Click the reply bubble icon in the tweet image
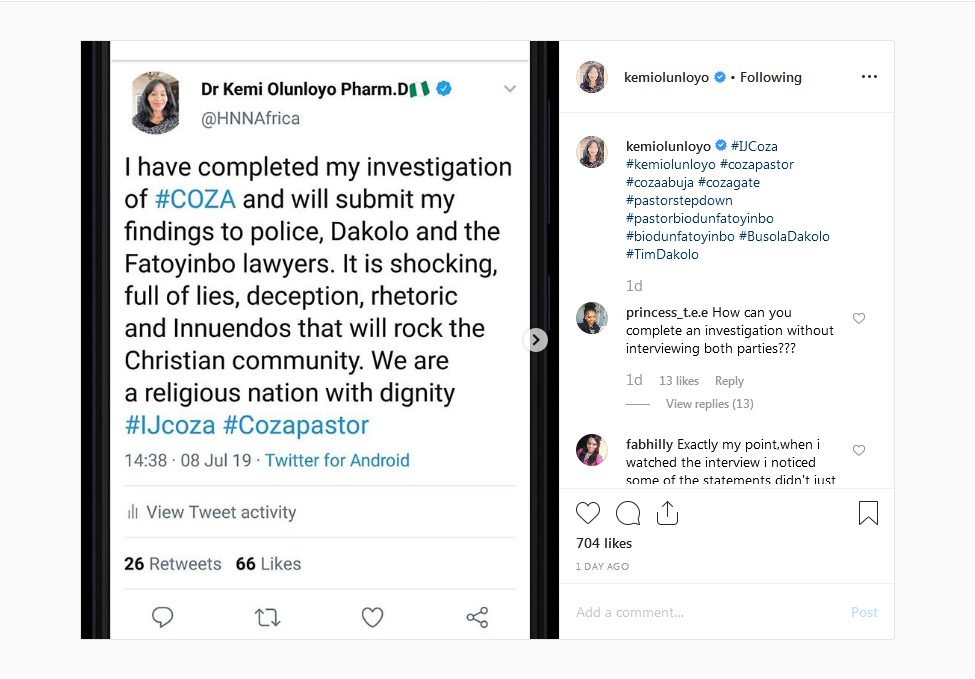This screenshot has height=679, width=975. tap(162, 617)
